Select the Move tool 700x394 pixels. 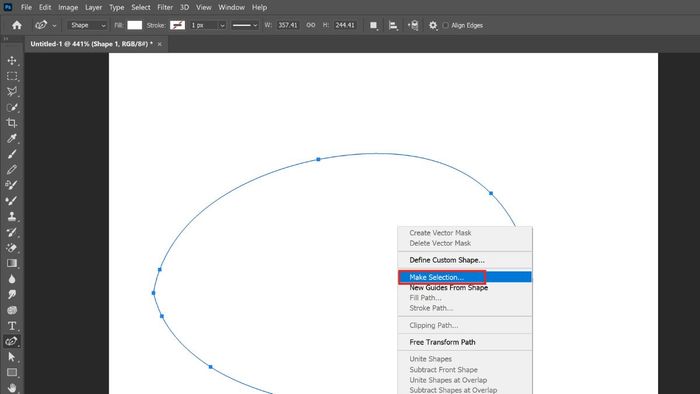tap(12, 60)
